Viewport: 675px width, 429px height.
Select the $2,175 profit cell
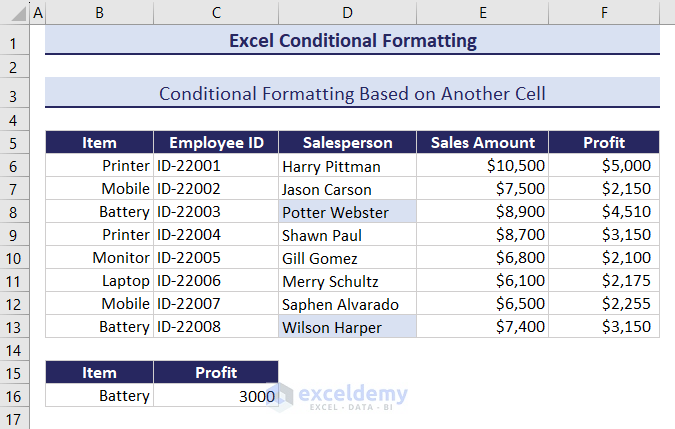pos(604,281)
